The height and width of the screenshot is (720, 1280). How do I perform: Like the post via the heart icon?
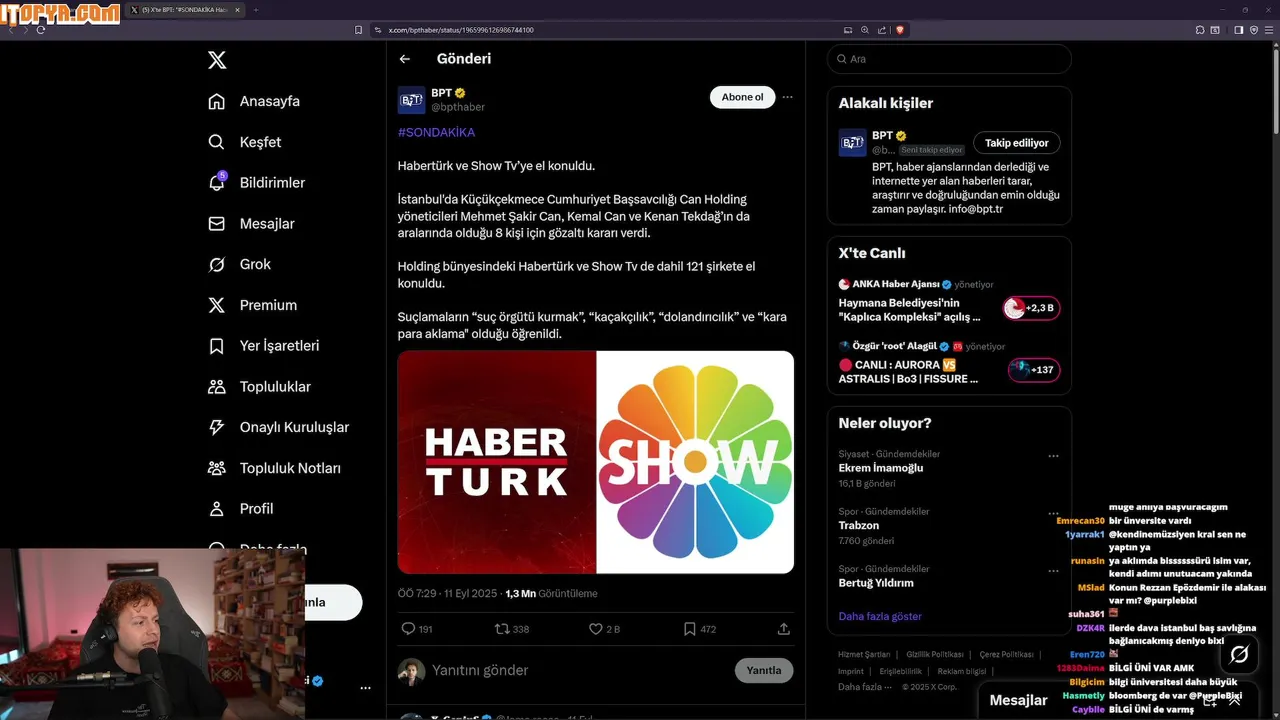click(595, 629)
